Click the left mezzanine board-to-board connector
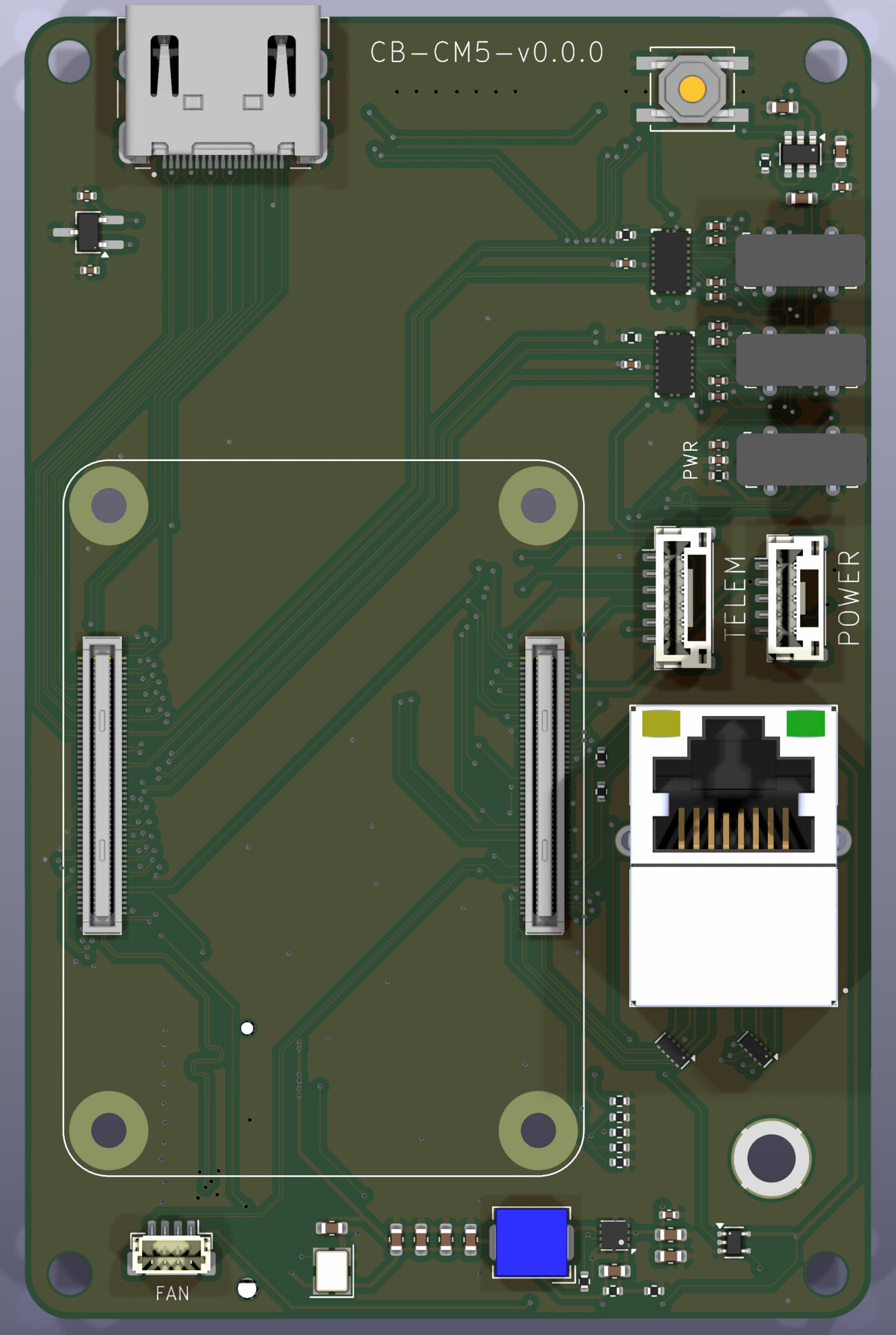896x1335 pixels. coord(103,786)
